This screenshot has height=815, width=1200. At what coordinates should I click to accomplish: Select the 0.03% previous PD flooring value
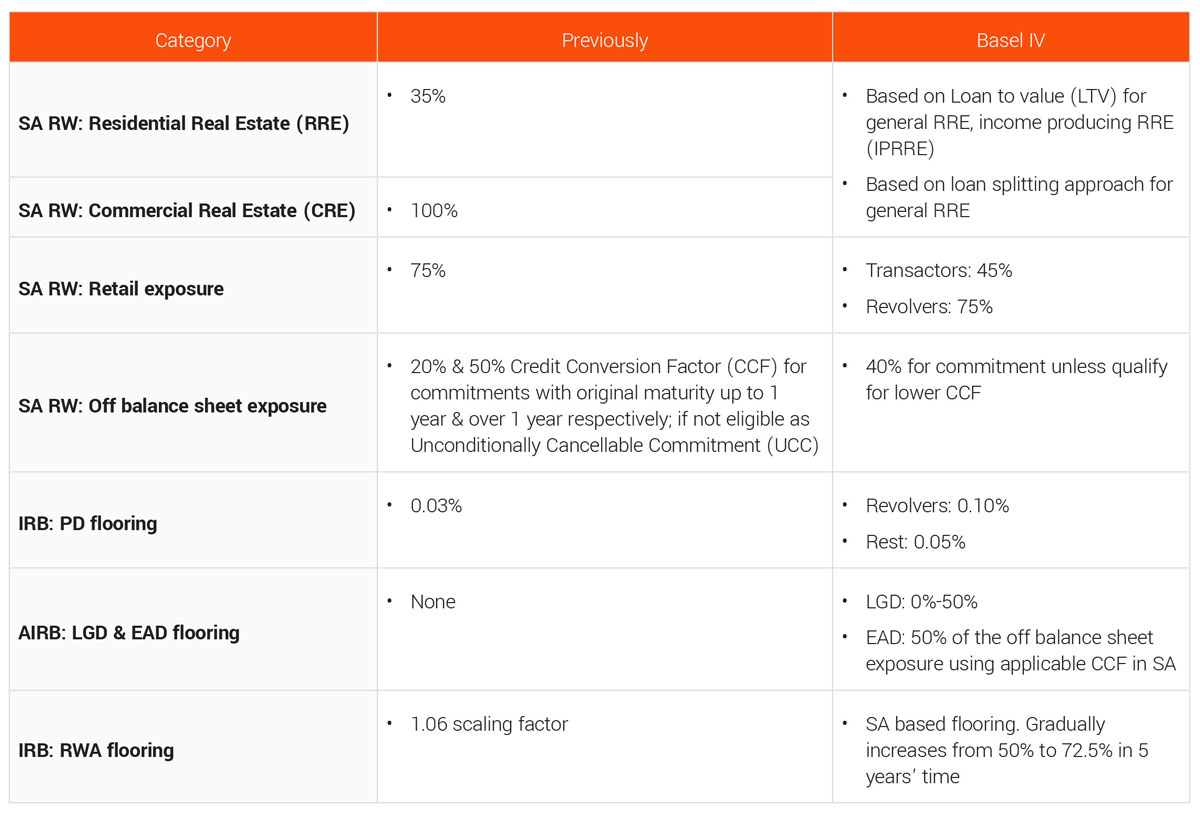click(x=436, y=506)
